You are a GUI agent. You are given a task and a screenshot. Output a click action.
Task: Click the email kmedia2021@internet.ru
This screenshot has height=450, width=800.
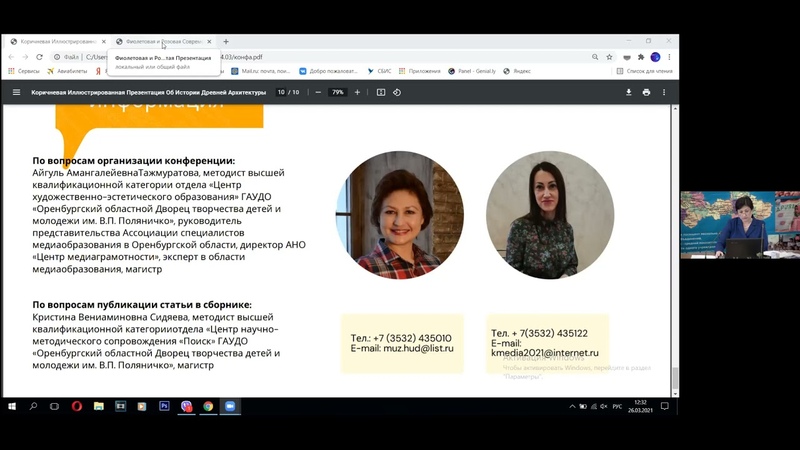[545, 353]
